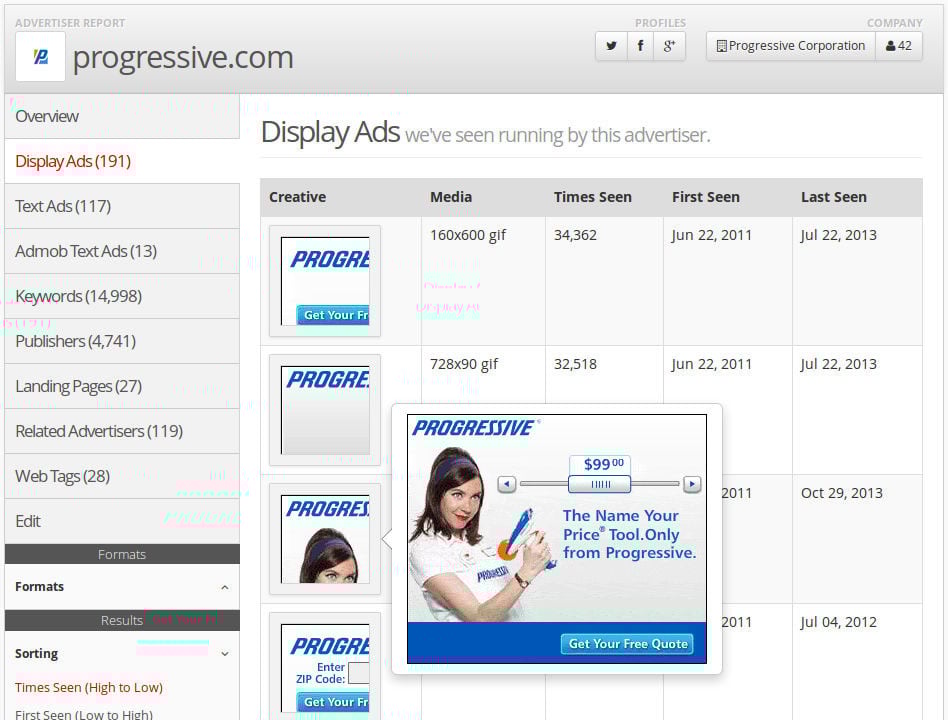Click Get Your Free Quote in ad preview
Viewport: 948px width, 720px height.
(627, 644)
